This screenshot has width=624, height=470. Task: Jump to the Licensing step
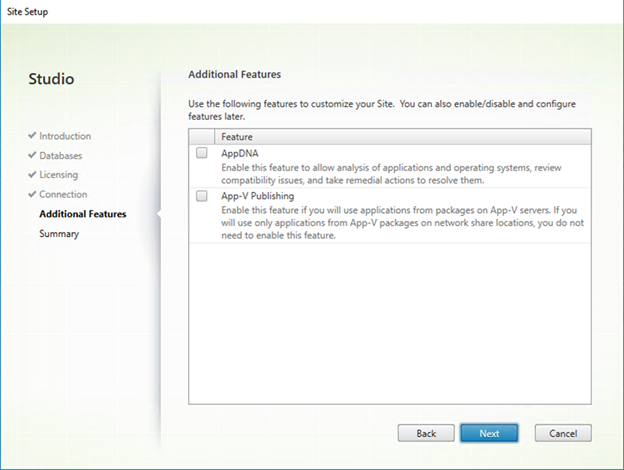[x=58, y=175]
